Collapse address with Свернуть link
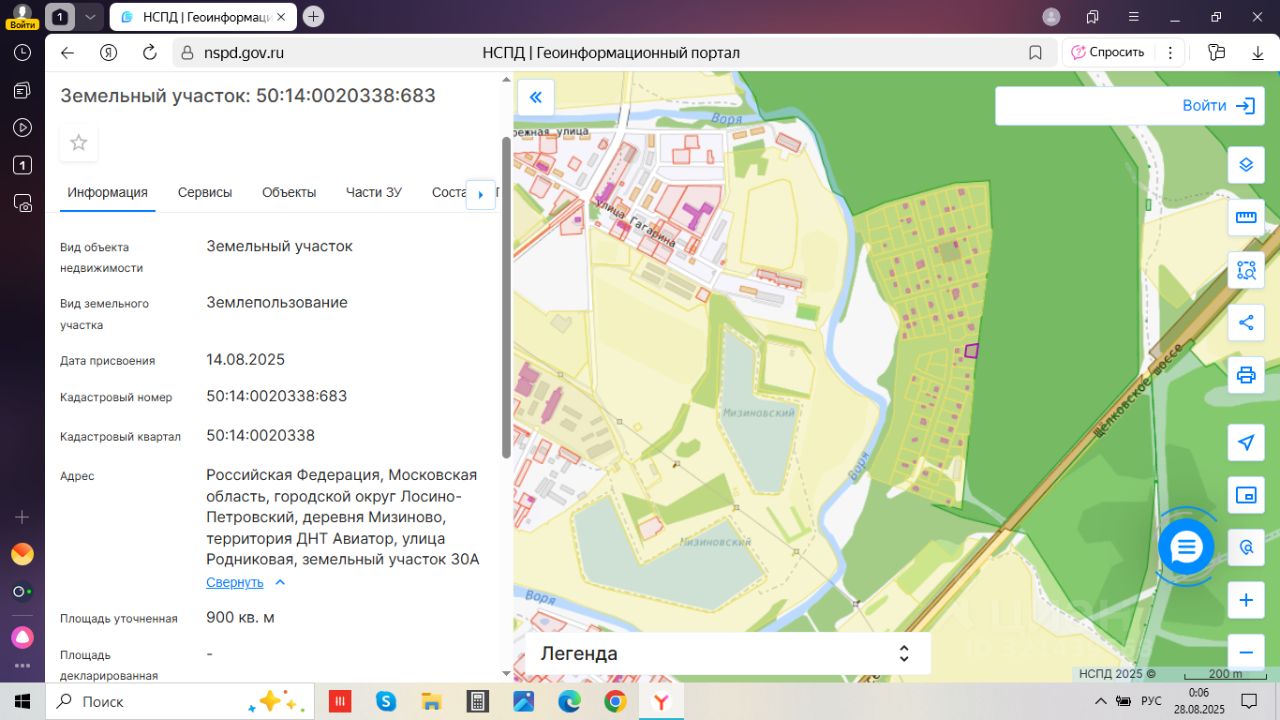The height and width of the screenshot is (720, 1280). (x=235, y=582)
